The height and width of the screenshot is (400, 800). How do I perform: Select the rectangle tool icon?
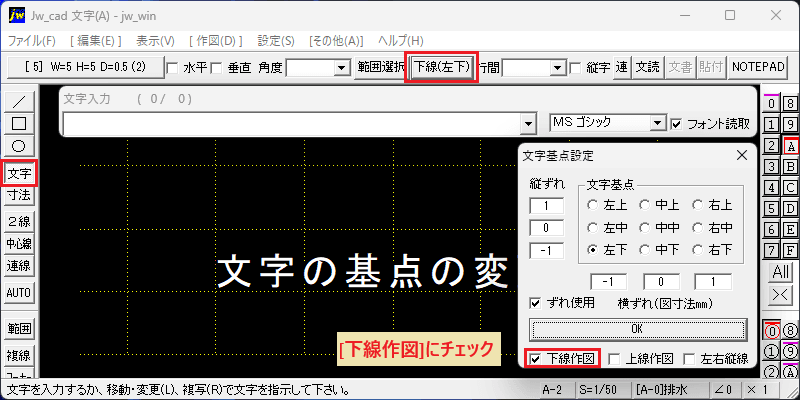coord(19,123)
